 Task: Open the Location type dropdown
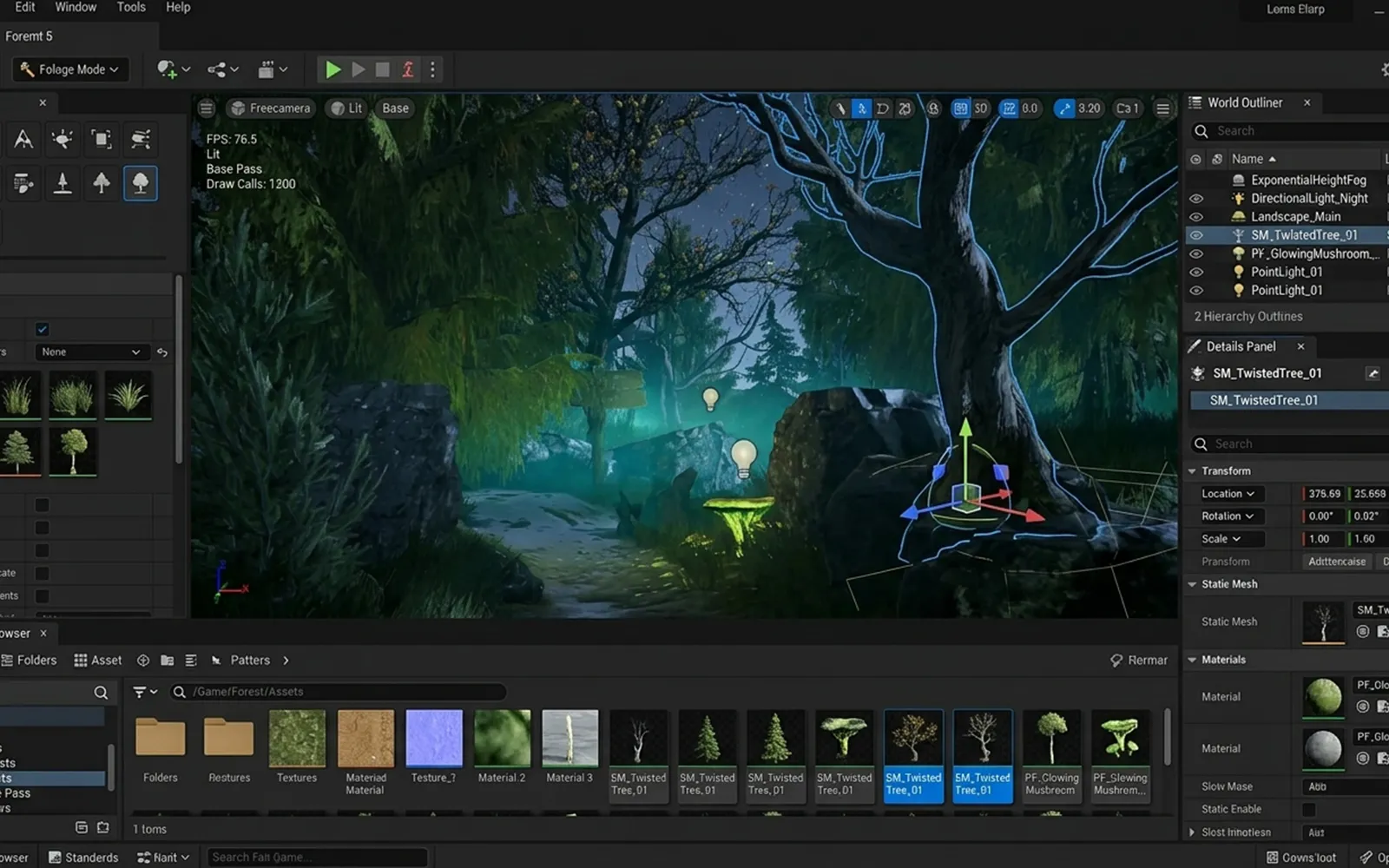click(x=1228, y=494)
